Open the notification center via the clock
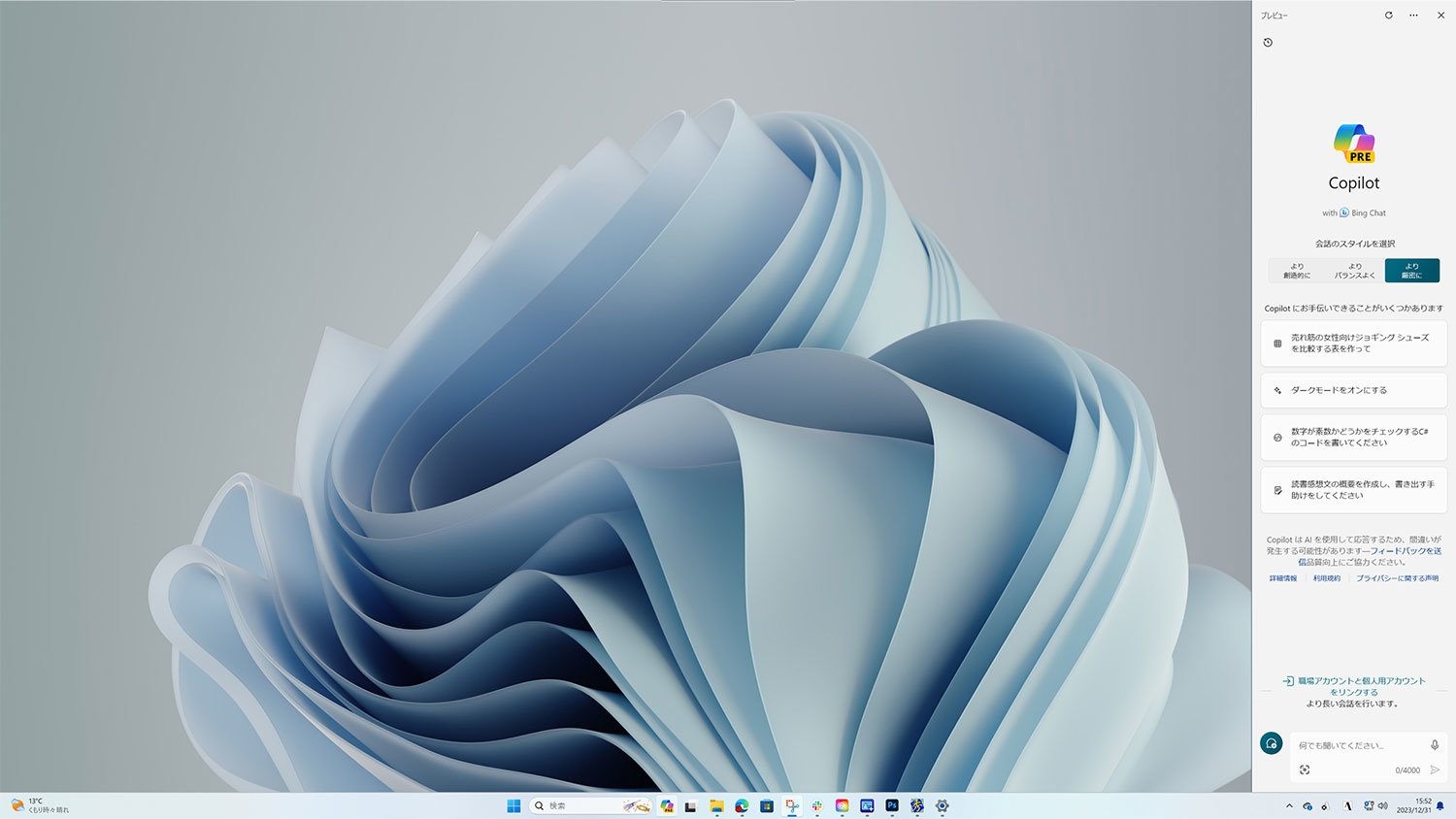This screenshot has width=1456, height=819. pyautogui.click(x=1416, y=805)
